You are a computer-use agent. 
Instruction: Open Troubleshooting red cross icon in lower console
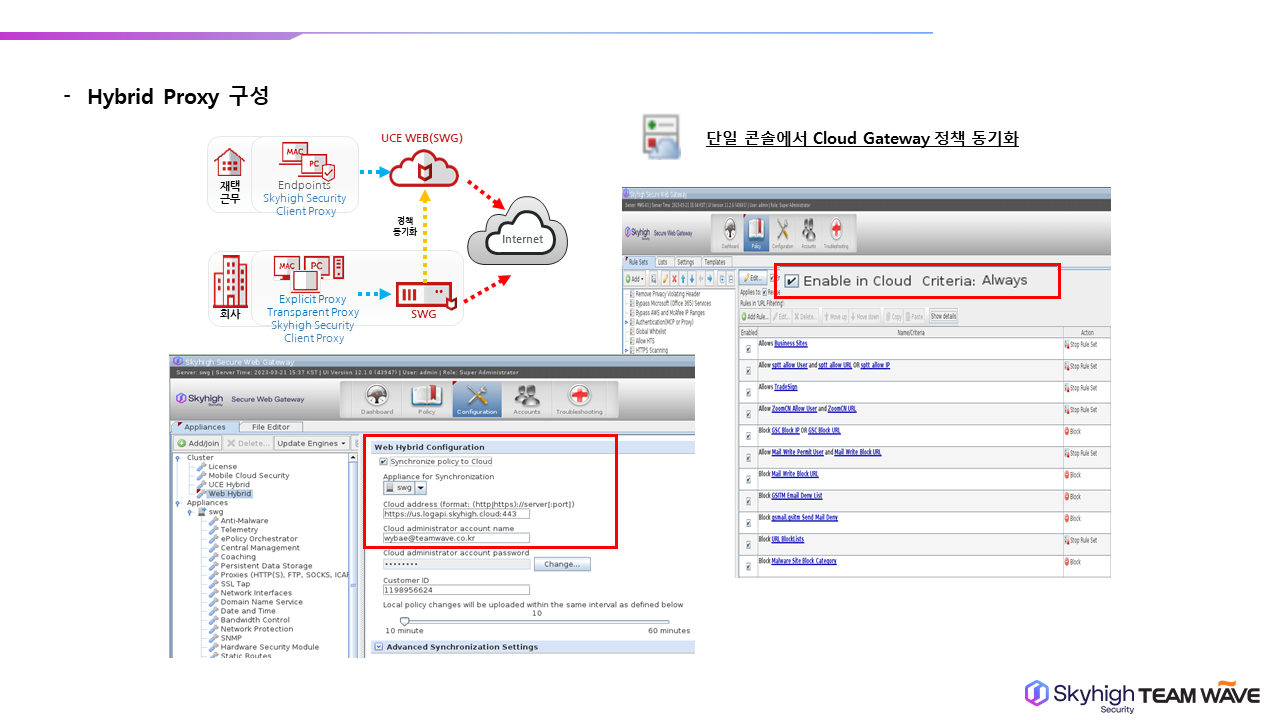[579, 397]
